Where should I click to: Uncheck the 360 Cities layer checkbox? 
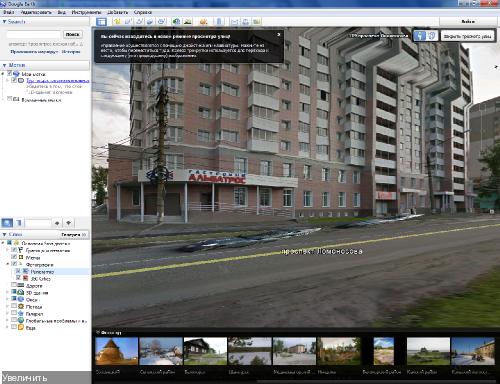click(x=19, y=278)
